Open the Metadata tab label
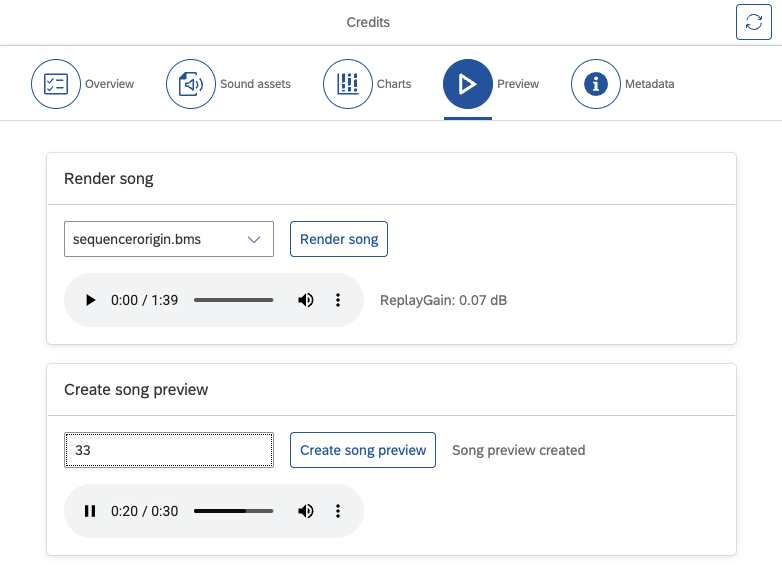This screenshot has width=782, height=583. point(650,84)
